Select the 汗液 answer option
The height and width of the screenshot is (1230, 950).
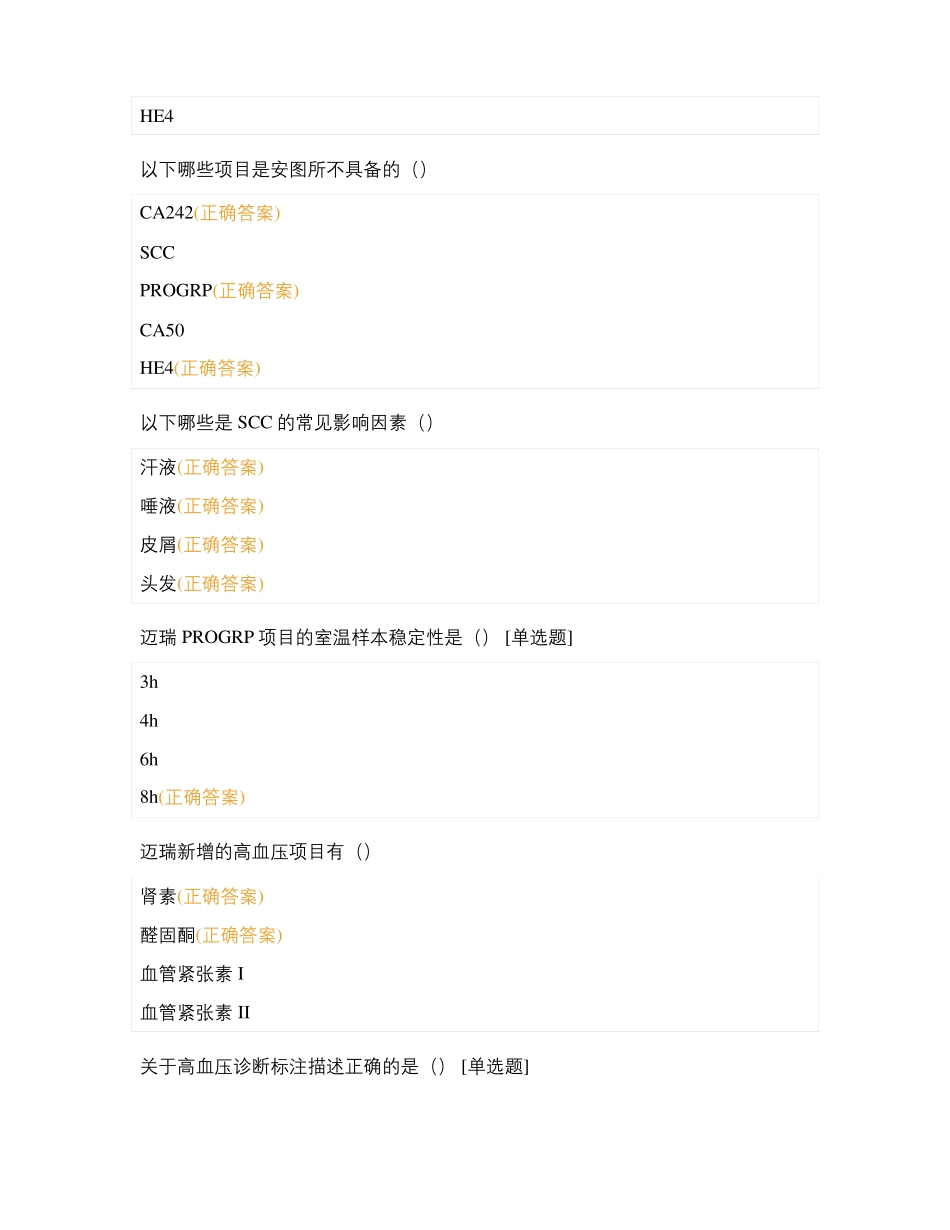[158, 467]
